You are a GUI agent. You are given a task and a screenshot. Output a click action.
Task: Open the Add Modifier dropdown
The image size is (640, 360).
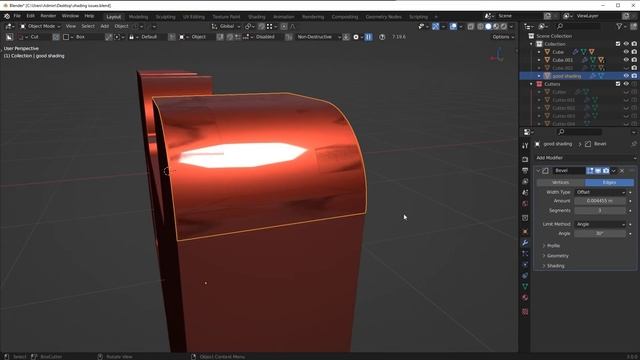tap(585, 158)
